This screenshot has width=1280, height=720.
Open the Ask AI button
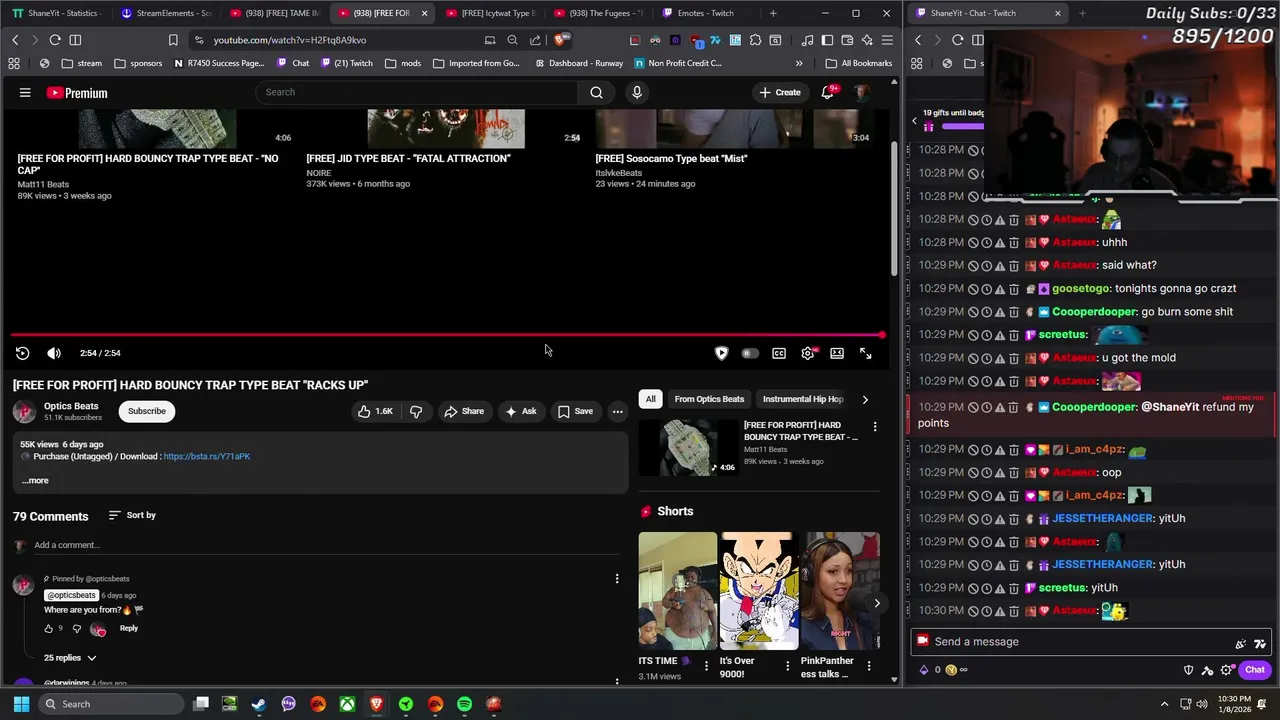[x=521, y=411]
